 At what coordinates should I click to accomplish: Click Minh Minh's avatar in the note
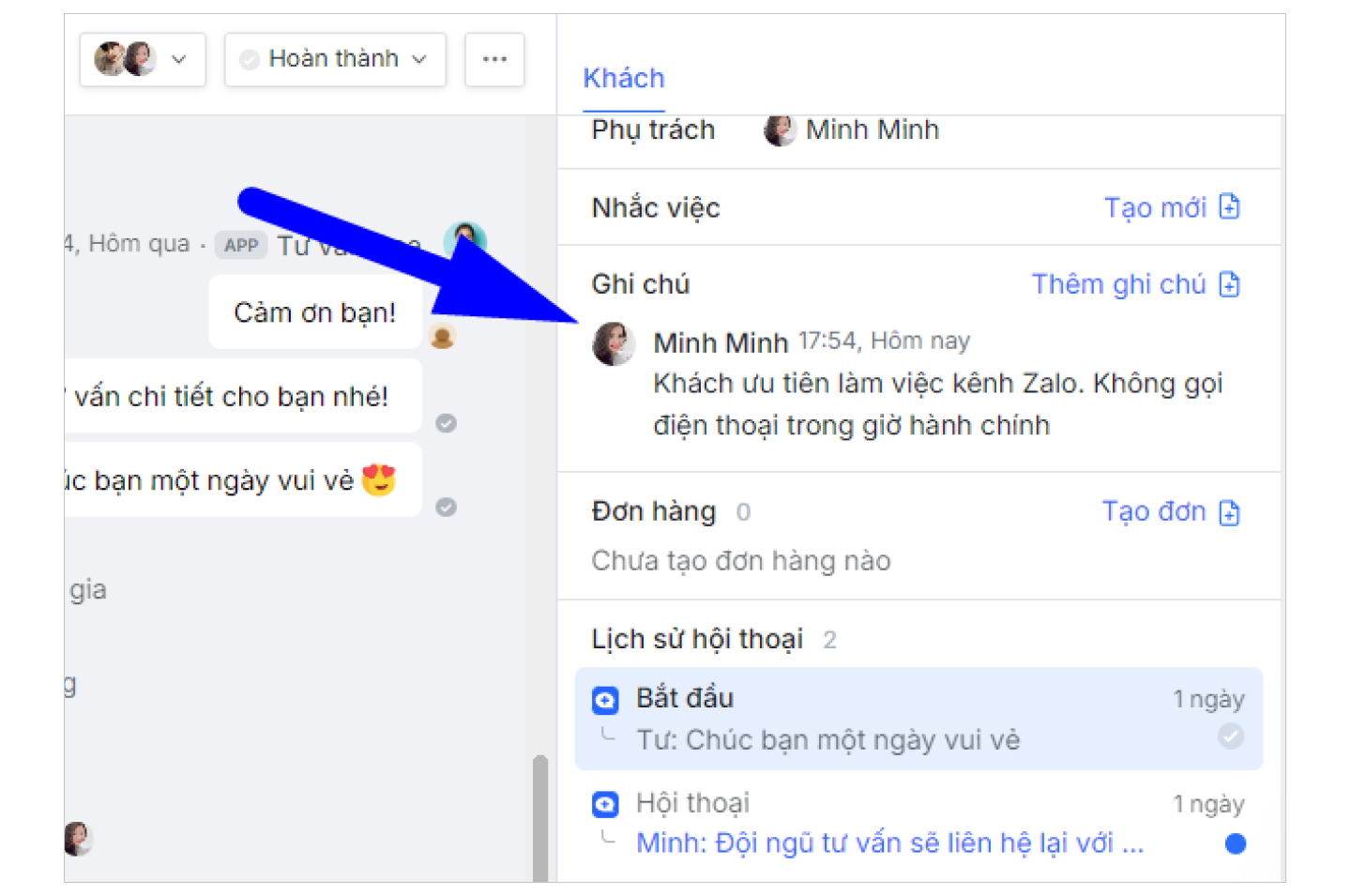pyautogui.click(x=614, y=344)
